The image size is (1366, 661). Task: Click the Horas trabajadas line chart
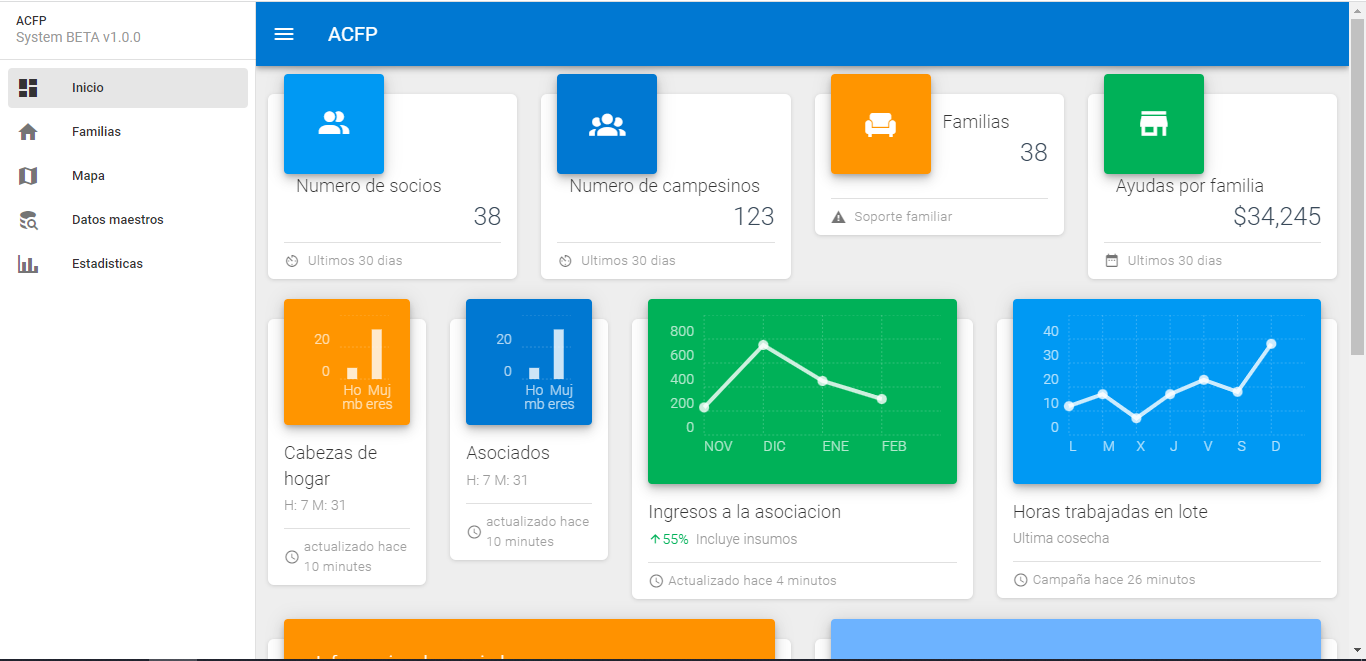[1167, 391]
